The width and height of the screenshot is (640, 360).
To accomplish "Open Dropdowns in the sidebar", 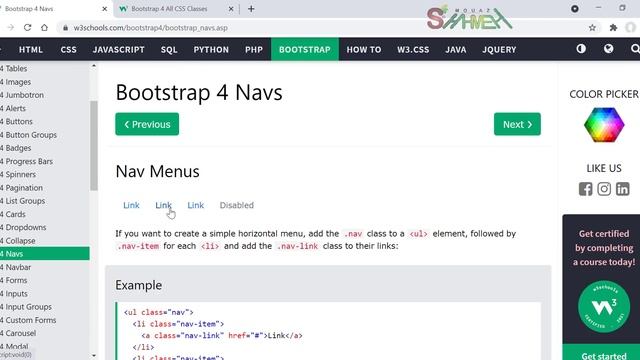I will 45,227.
